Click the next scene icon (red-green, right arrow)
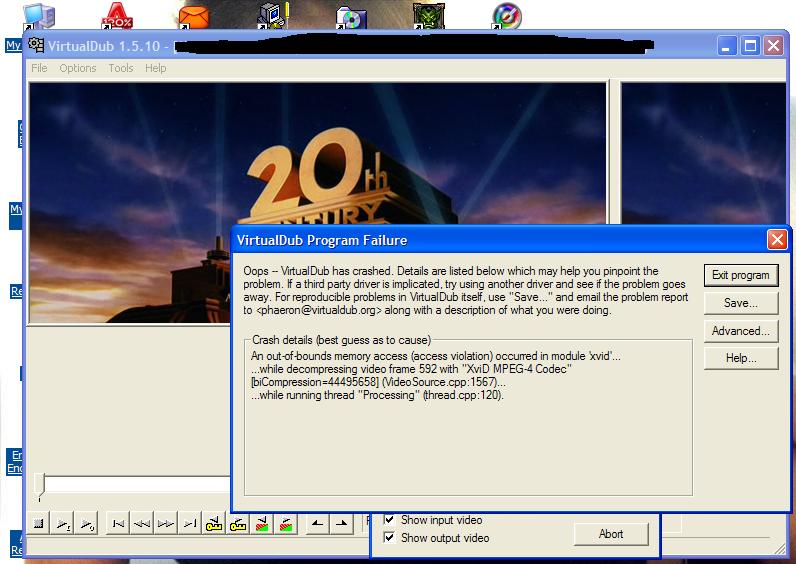 (286, 523)
